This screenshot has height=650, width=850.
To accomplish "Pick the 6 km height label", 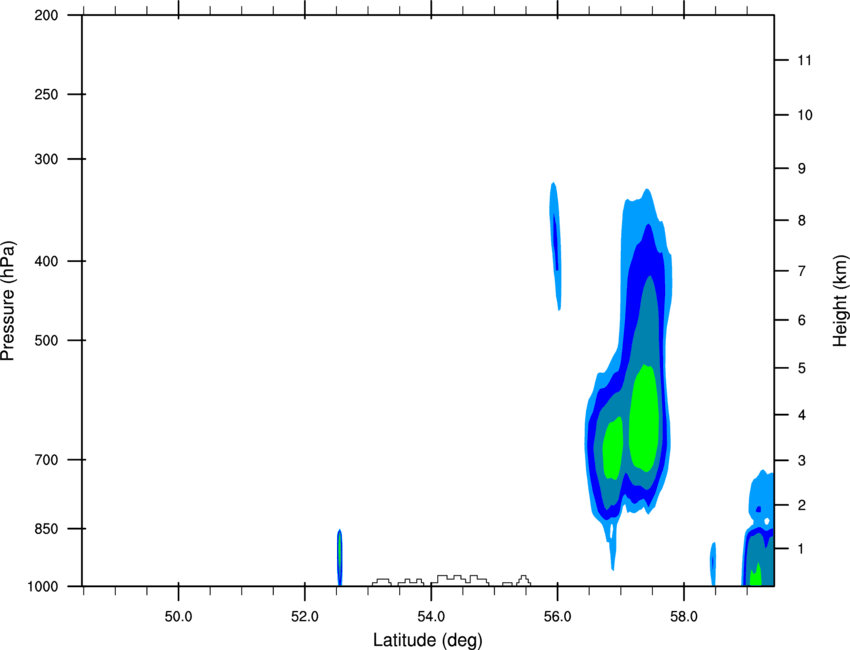I will [x=802, y=320].
